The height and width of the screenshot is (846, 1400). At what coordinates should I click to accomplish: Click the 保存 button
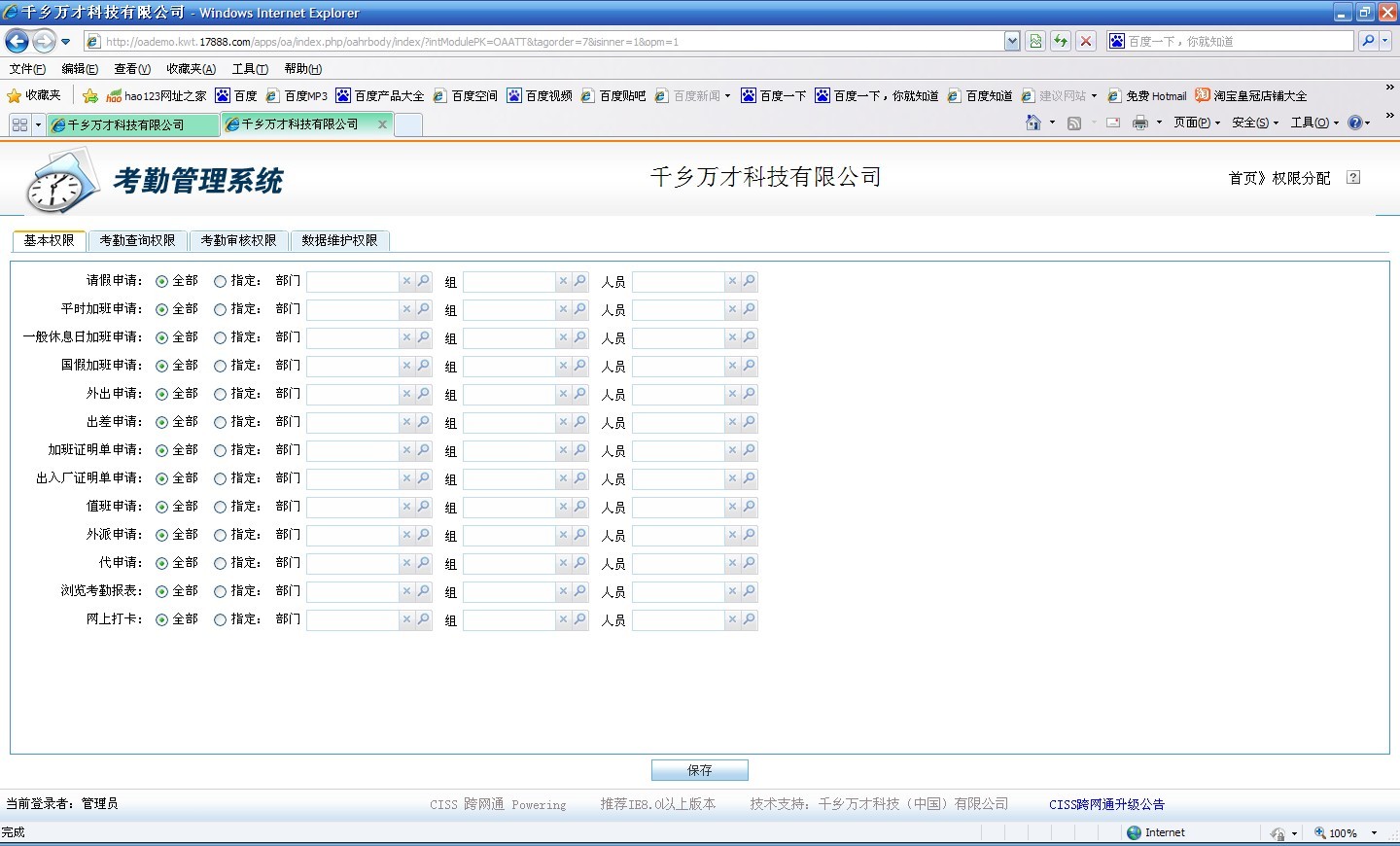[x=699, y=770]
